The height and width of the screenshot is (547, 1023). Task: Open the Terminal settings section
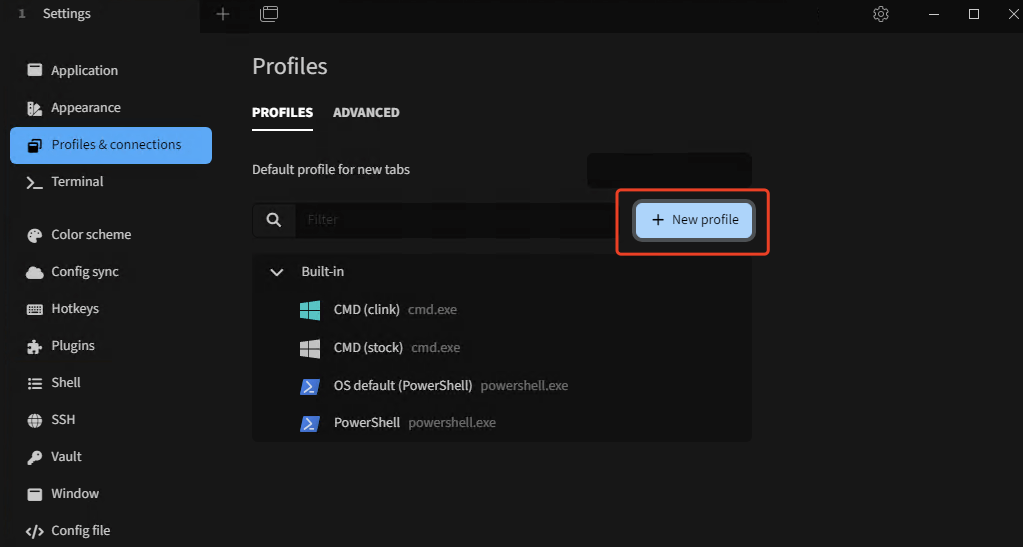[111, 182]
